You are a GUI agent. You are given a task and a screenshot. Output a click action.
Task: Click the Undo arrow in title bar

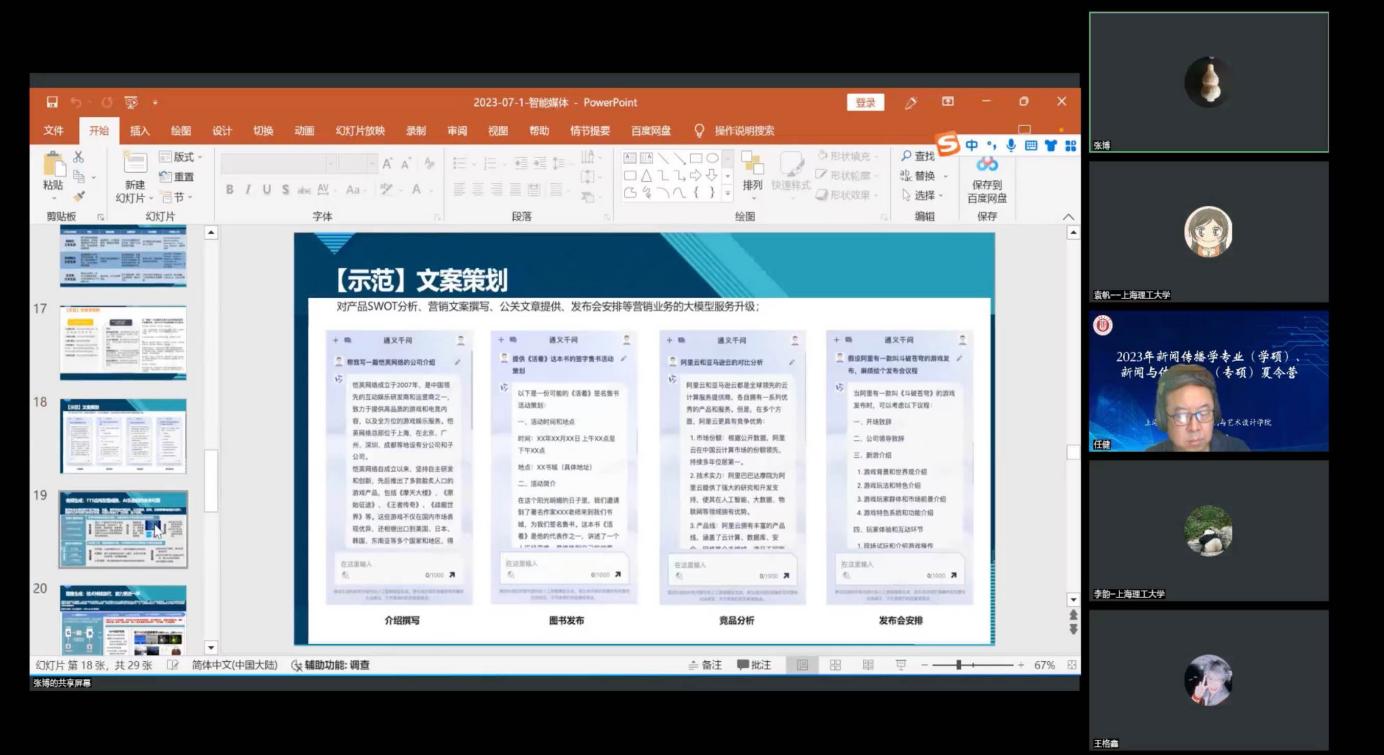click(x=76, y=102)
